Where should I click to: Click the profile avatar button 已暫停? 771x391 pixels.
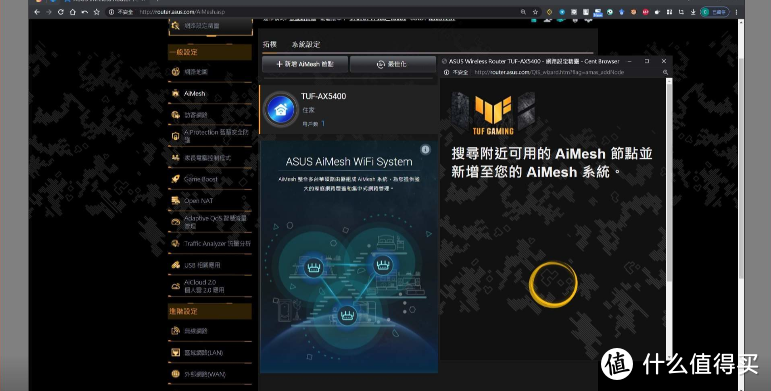714,12
